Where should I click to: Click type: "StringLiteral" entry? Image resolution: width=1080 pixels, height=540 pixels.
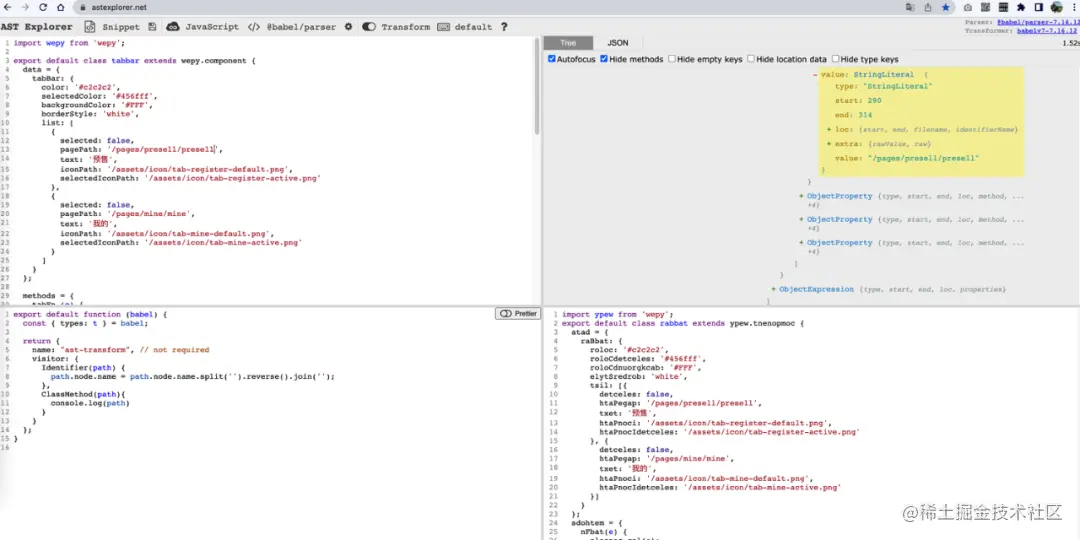click(x=884, y=86)
